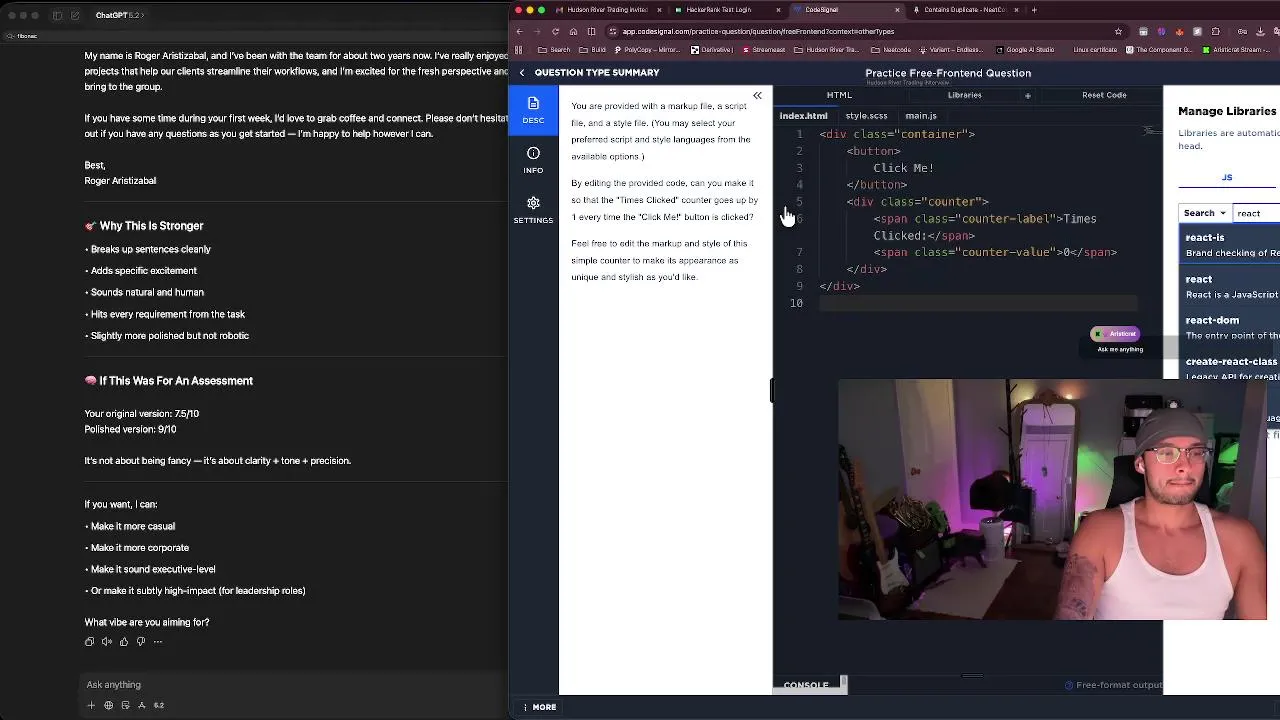
Task: Open more options ellipsis under ChatGPT response
Action: (158, 642)
